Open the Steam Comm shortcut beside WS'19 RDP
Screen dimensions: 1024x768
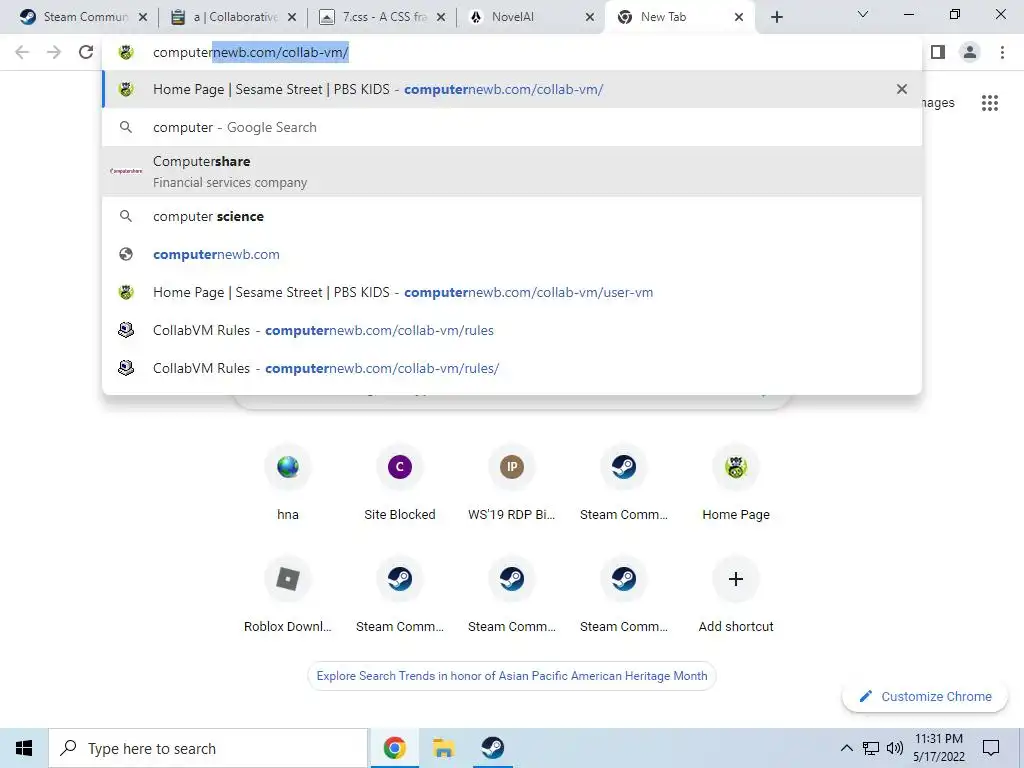click(624, 482)
